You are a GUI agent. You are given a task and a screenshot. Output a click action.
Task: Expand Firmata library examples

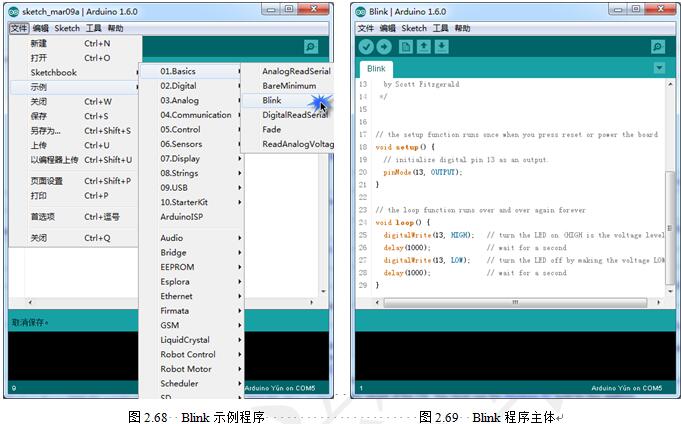pyautogui.click(x=191, y=311)
